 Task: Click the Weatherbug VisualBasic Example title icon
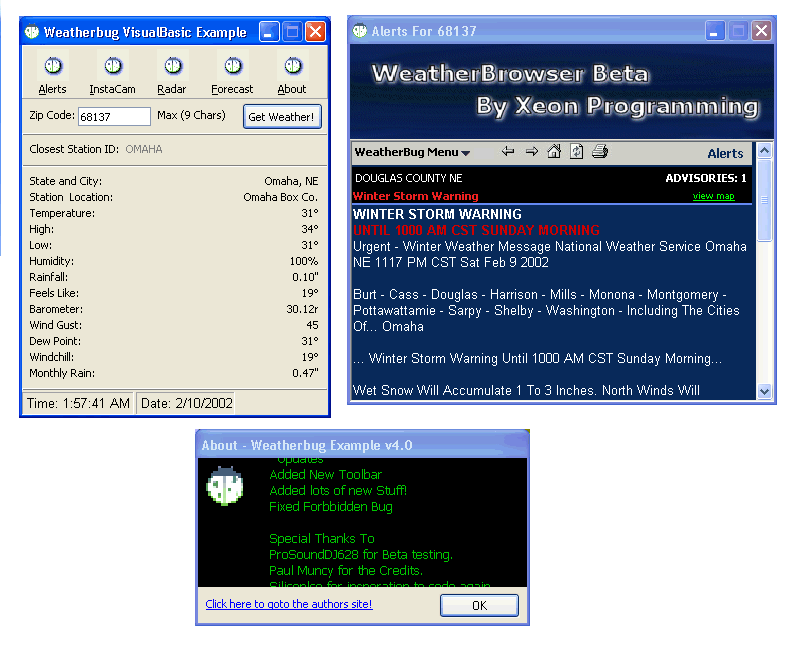click(x=32, y=32)
